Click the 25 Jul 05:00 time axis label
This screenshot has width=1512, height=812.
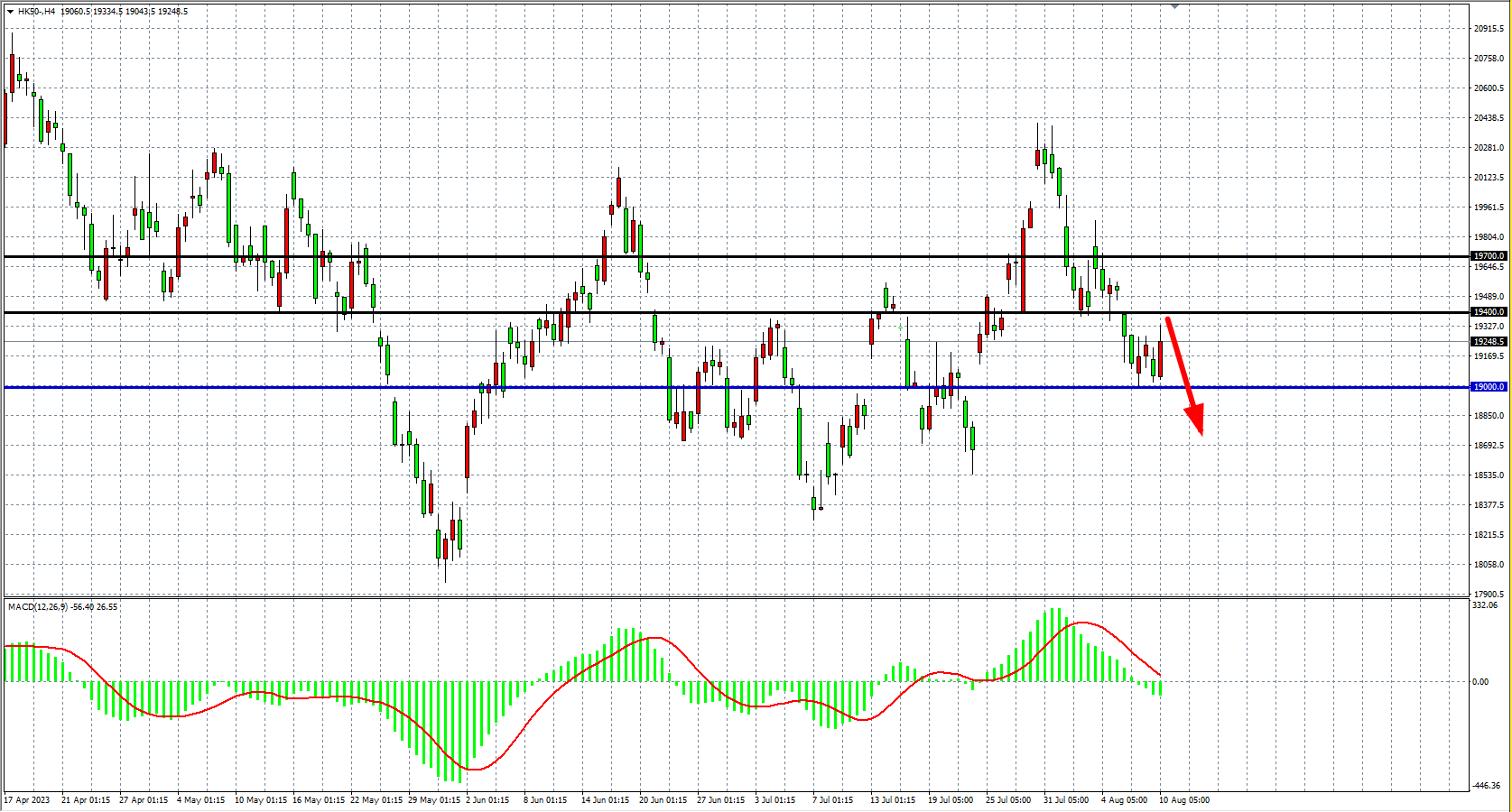(1008, 800)
